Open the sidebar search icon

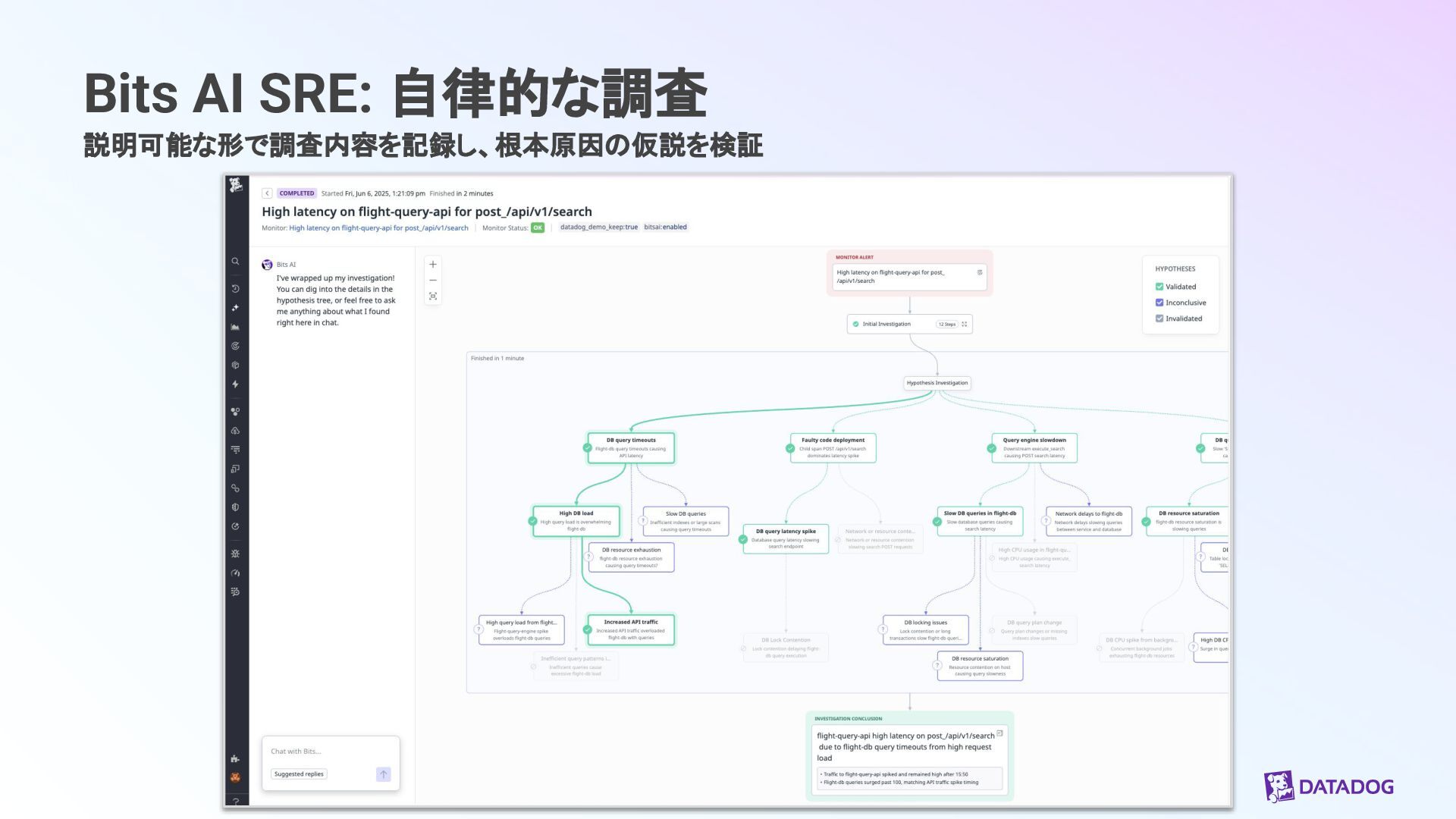point(235,262)
